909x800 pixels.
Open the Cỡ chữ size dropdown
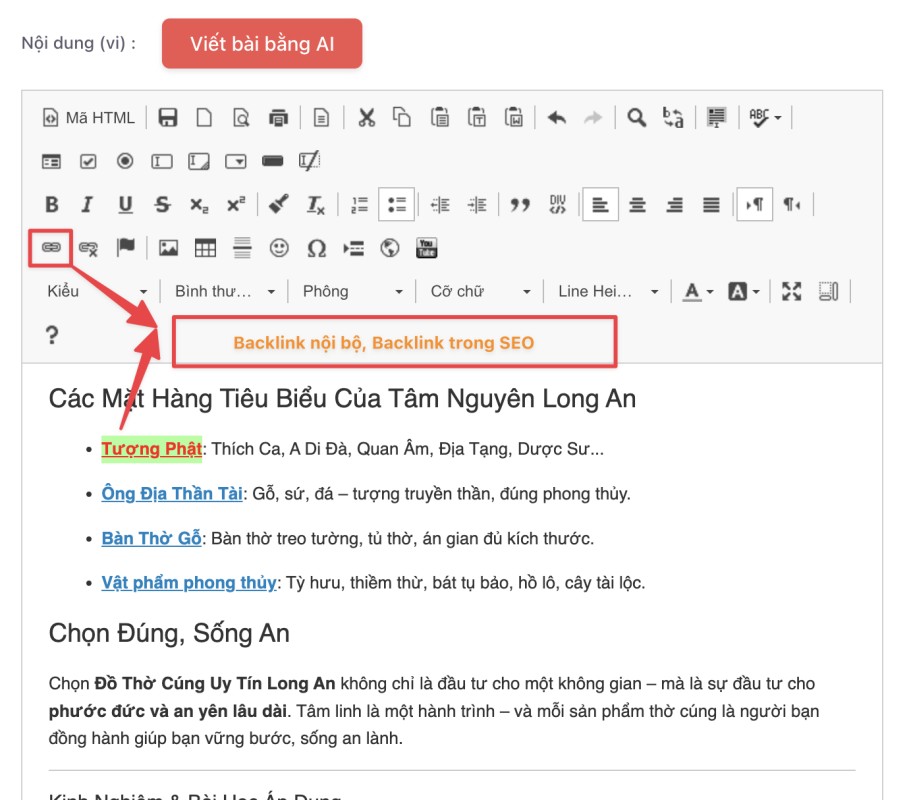click(480, 291)
